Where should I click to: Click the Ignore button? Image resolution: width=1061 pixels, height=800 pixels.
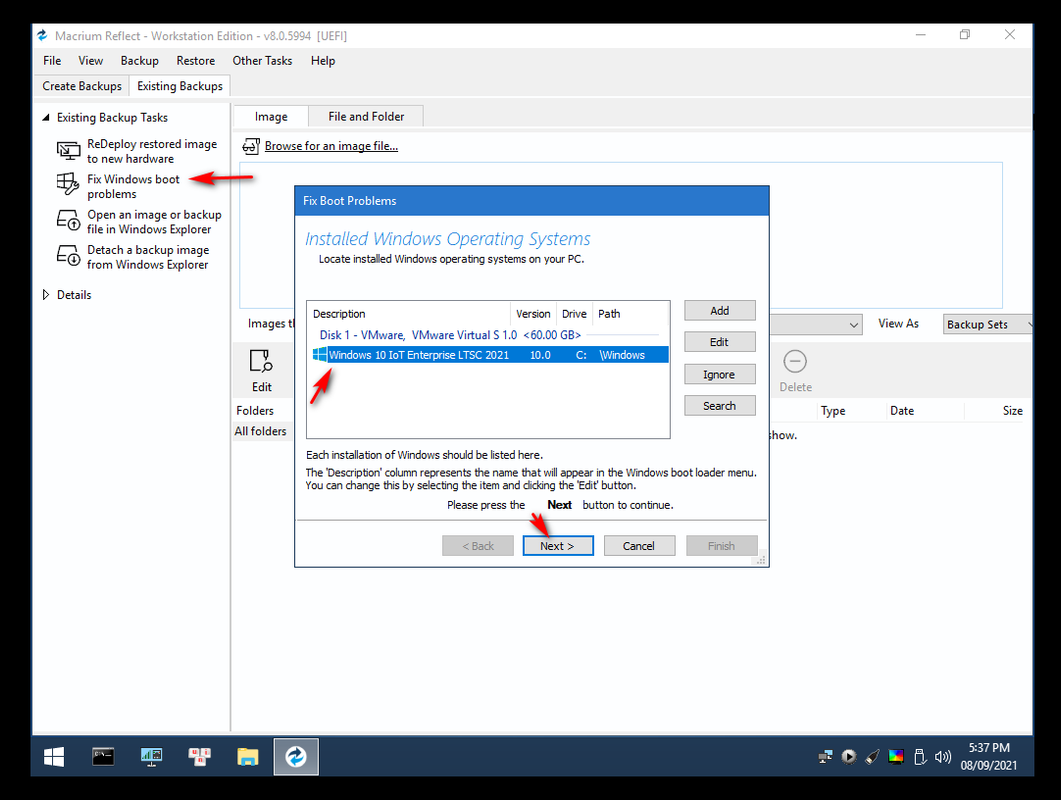point(719,374)
